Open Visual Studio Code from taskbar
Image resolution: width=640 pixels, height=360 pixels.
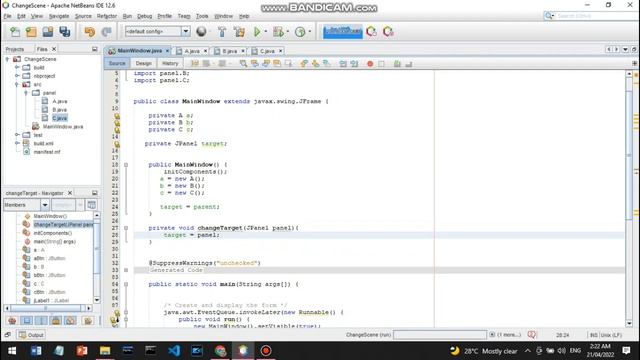click(x=174, y=351)
